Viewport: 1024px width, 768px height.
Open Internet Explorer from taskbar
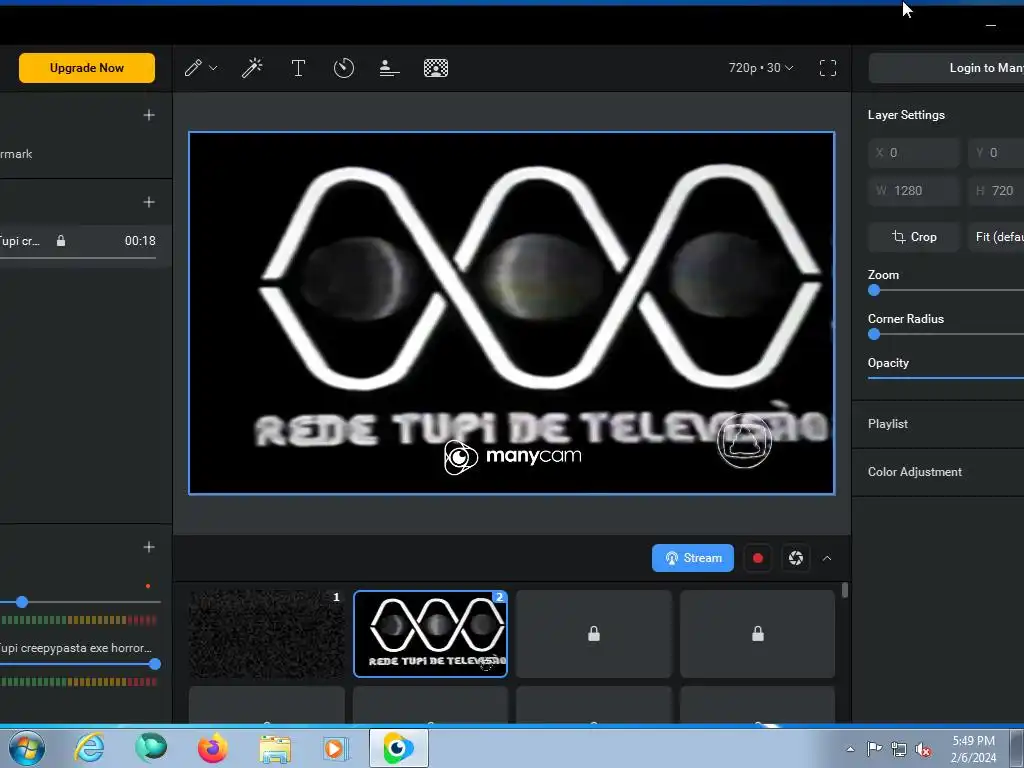tap(89, 748)
